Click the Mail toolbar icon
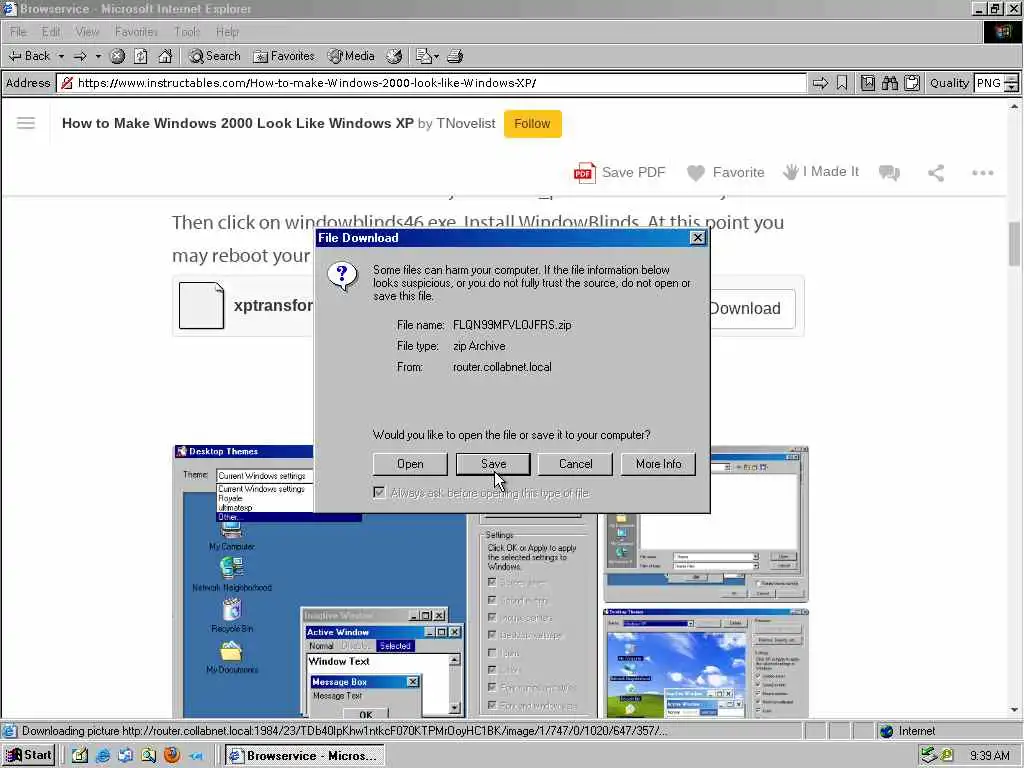Screen dimensions: 1024x768 [423, 56]
